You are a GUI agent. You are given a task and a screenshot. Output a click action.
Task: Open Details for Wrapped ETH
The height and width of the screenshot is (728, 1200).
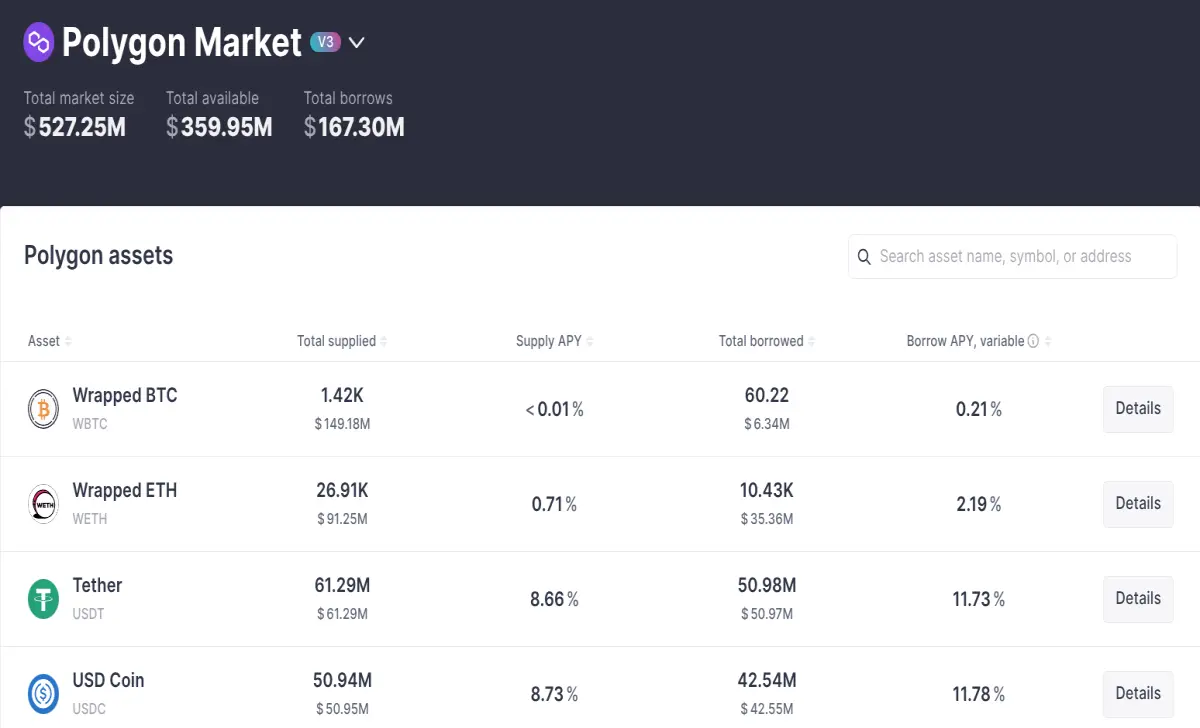pos(1138,504)
